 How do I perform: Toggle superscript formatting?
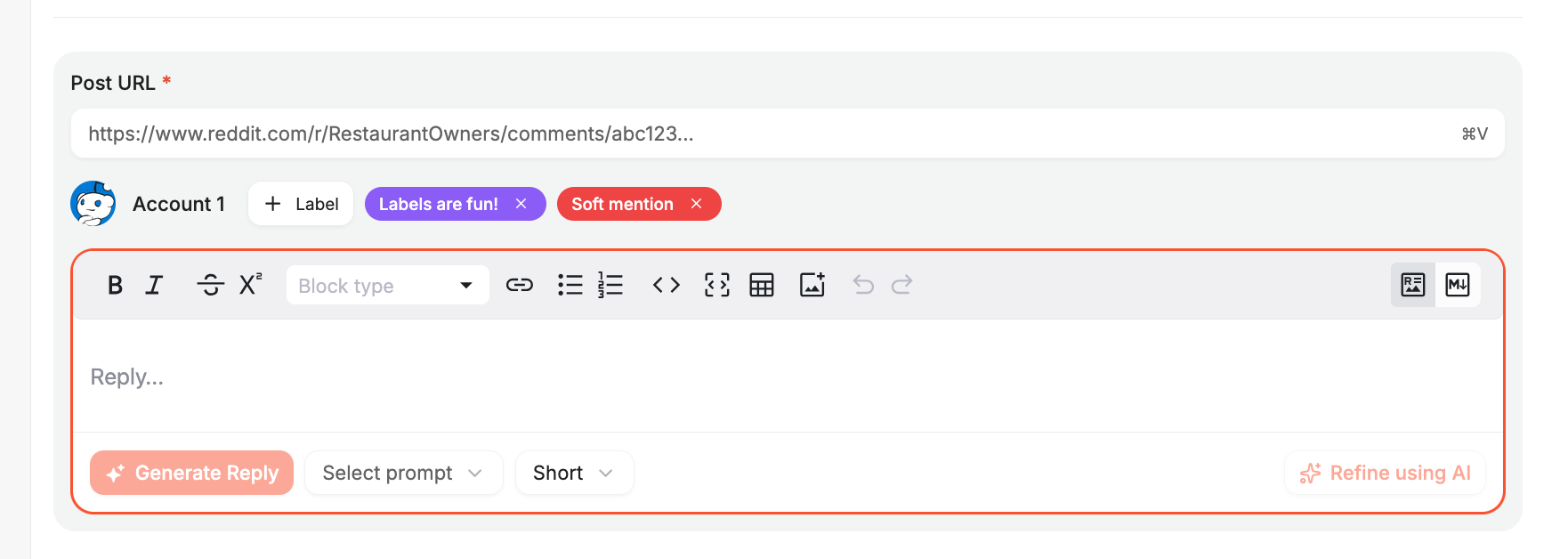click(x=250, y=285)
